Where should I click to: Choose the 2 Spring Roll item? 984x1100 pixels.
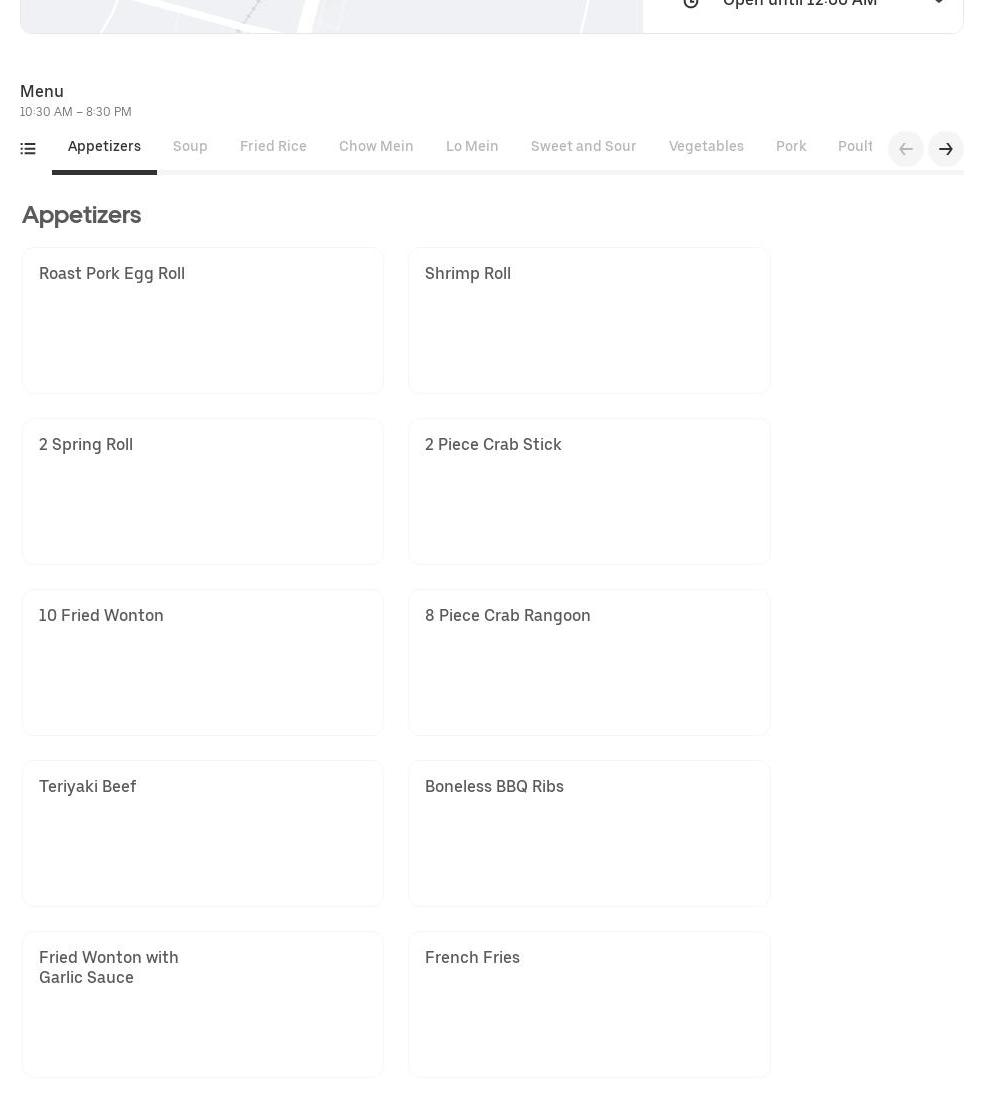point(202,491)
